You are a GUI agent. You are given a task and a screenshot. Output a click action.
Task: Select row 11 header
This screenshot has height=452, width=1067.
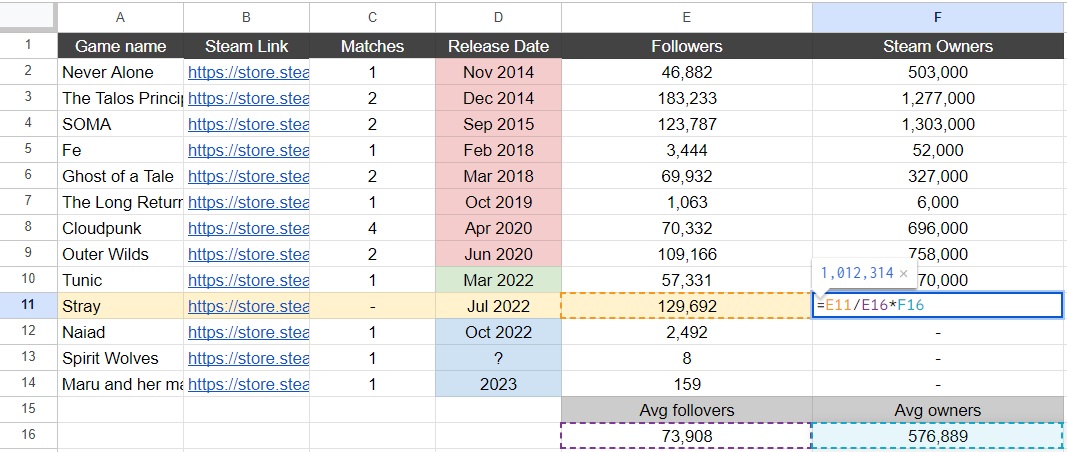[28, 306]
